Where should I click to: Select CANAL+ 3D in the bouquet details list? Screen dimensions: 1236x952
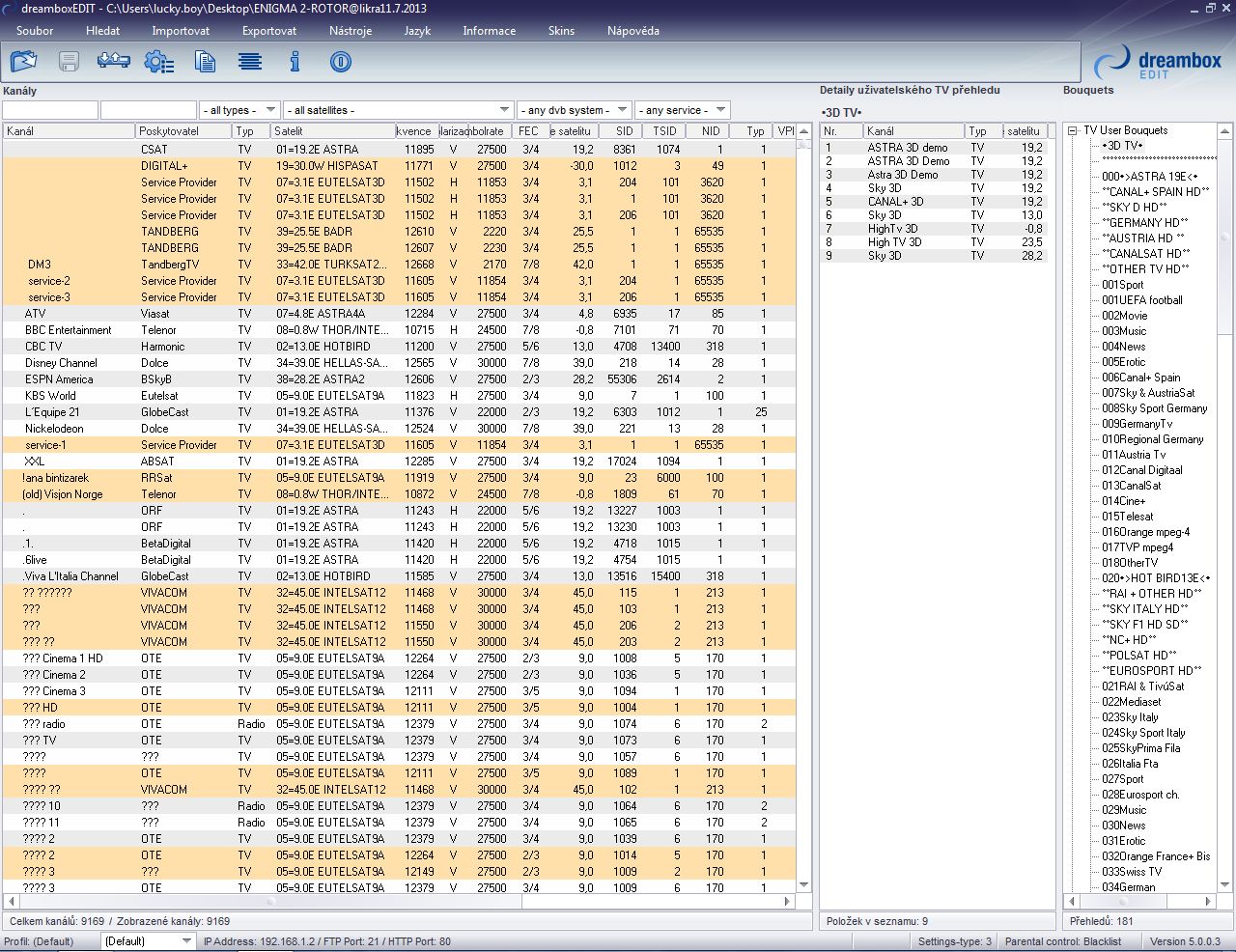[934, 202]
